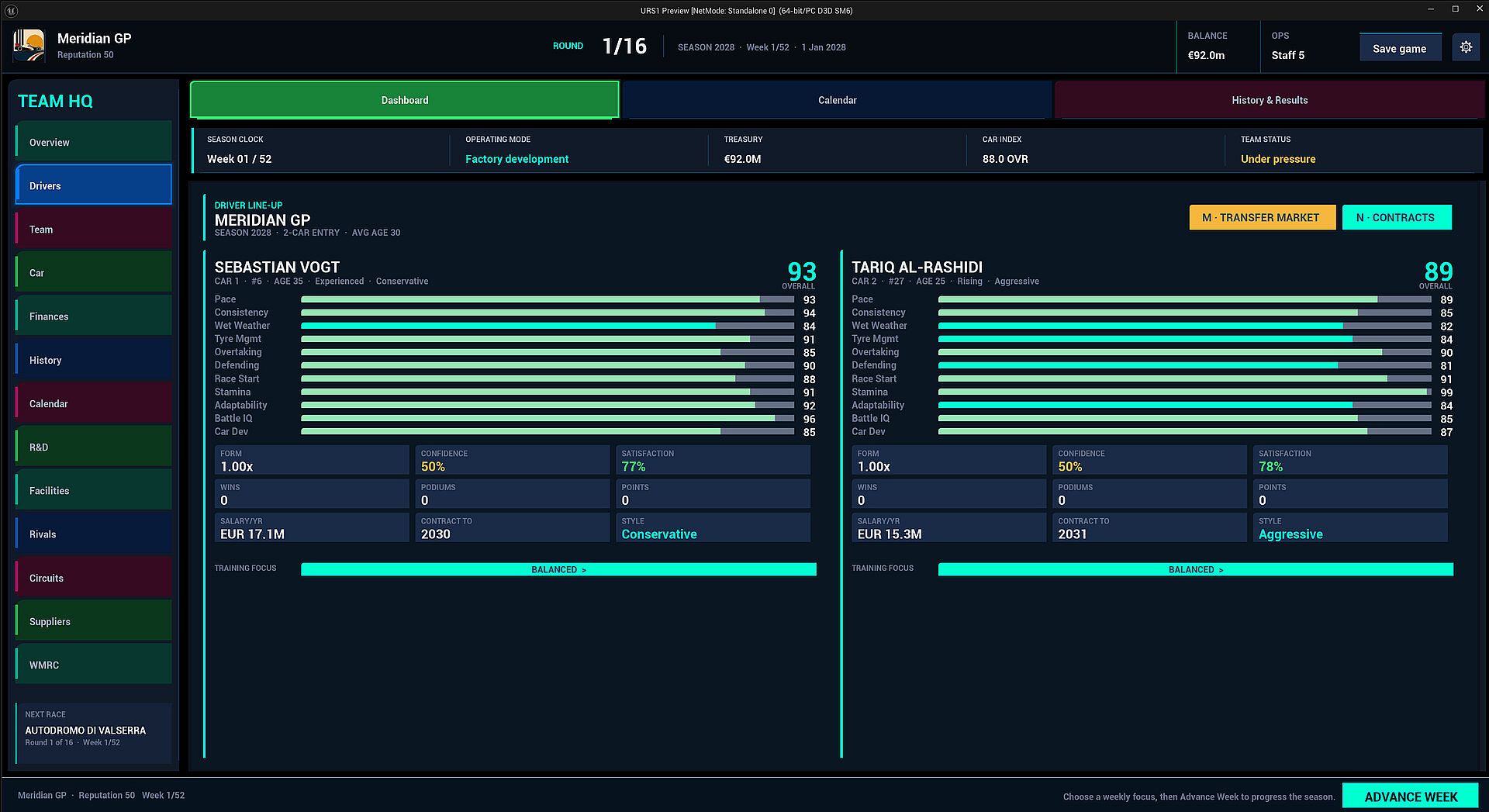Viewport: 1489px width, 812px height.
Task: Expand Tariq Al-Rashidi's Balanced training focus
Action: pos(1195,569)
